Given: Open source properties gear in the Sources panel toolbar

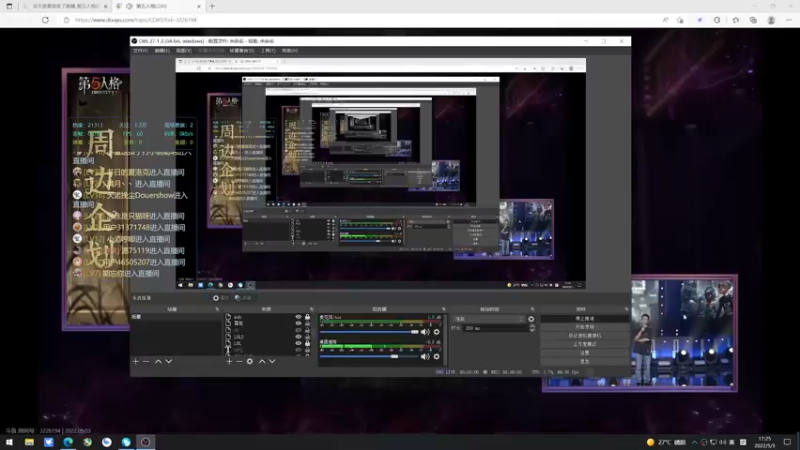Looking at the screenshot, I should pos(249,361).
